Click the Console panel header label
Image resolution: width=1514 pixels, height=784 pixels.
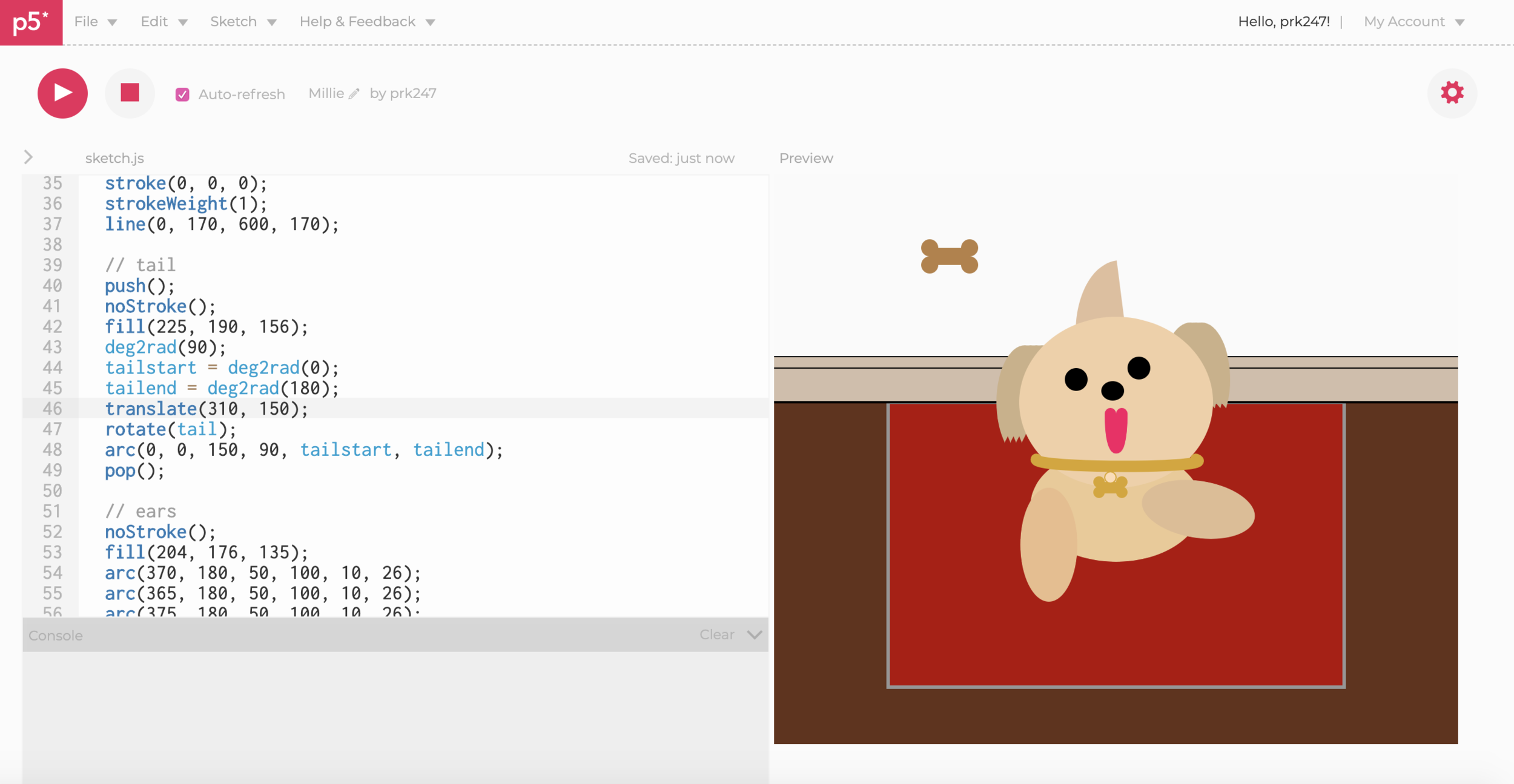[x=56, y=636]
